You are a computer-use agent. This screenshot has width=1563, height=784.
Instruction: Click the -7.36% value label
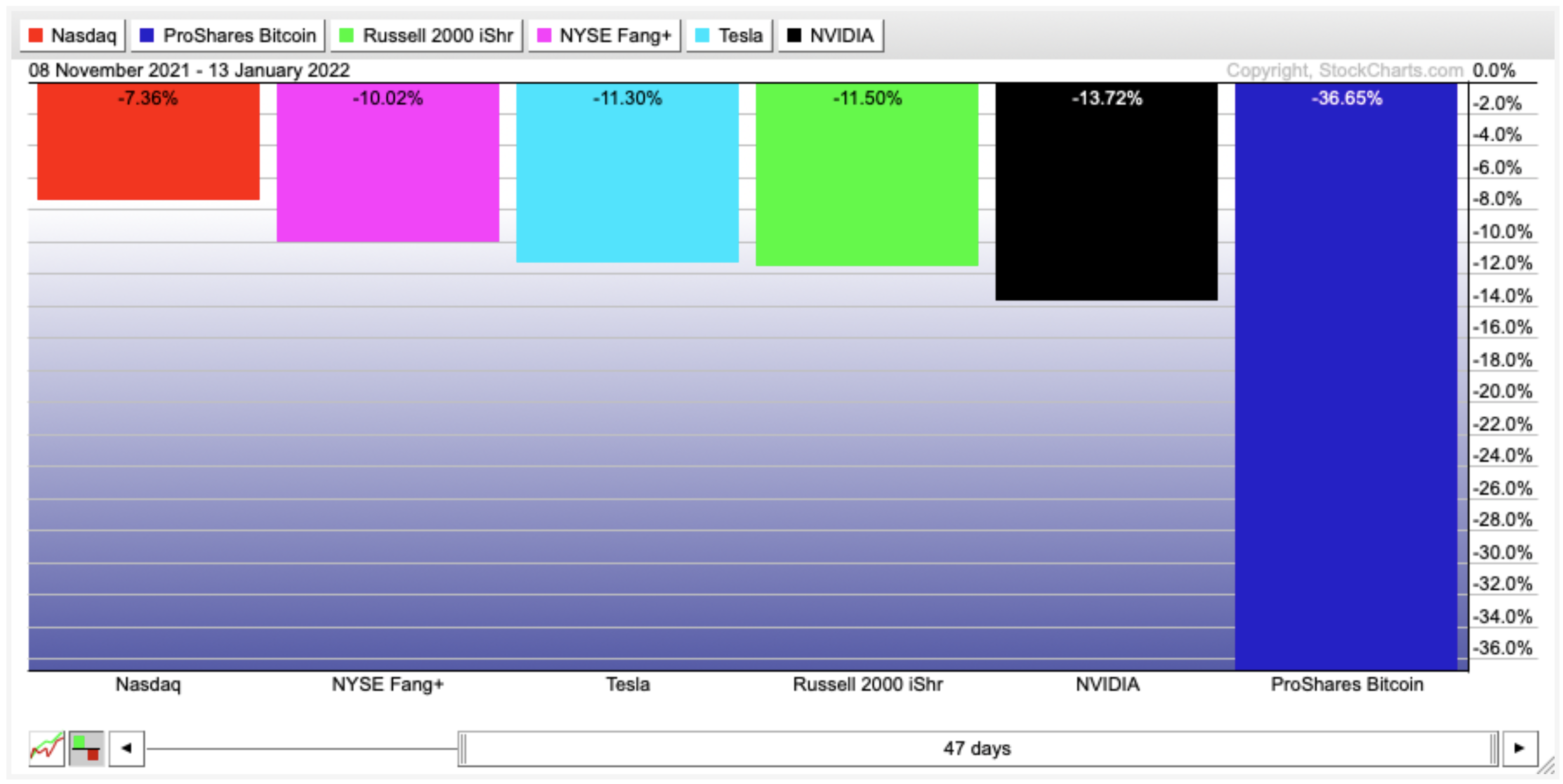click(148, 98)
